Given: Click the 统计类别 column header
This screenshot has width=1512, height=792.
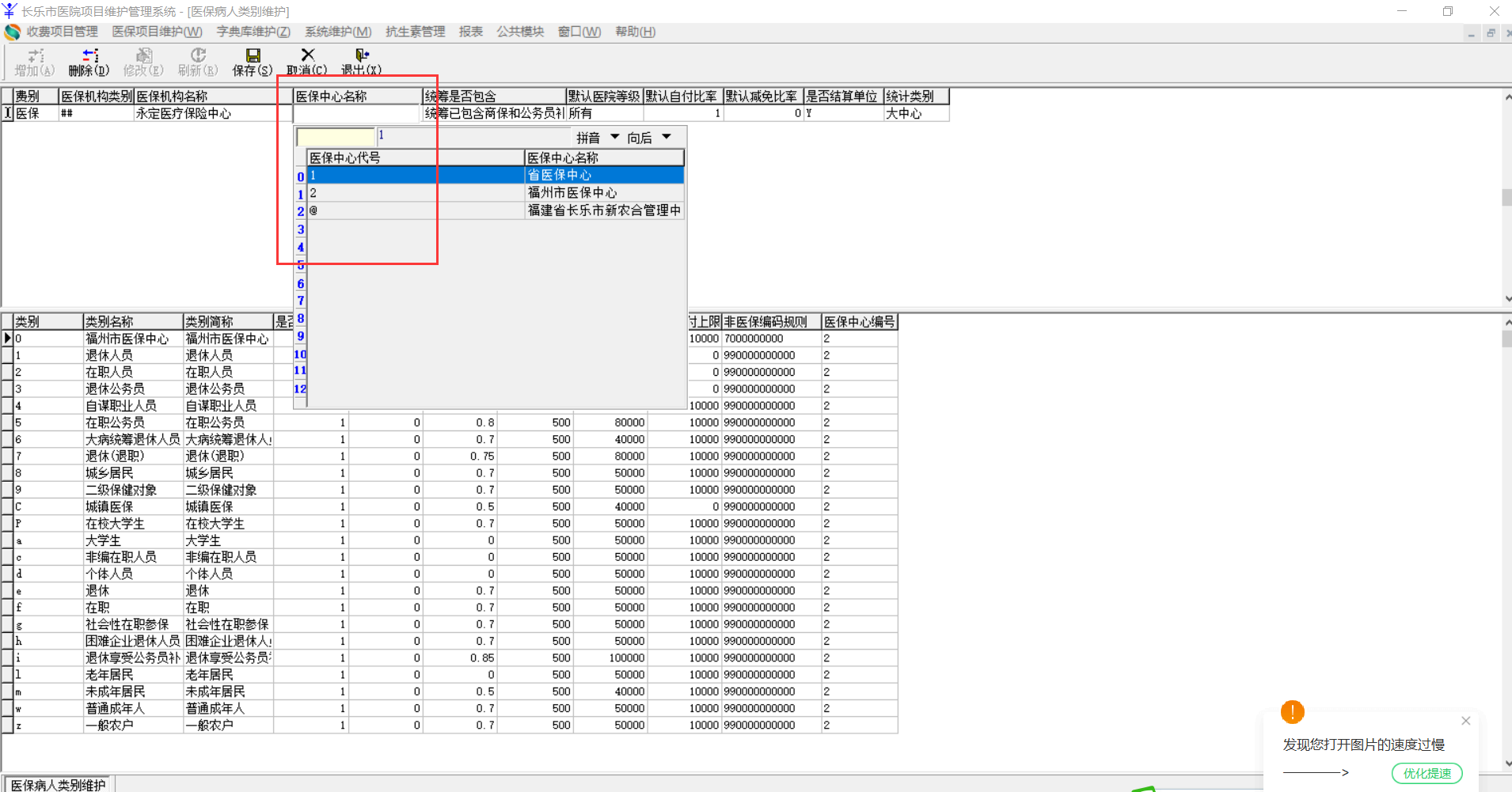Looking at the screenshot, I should 916,96.
